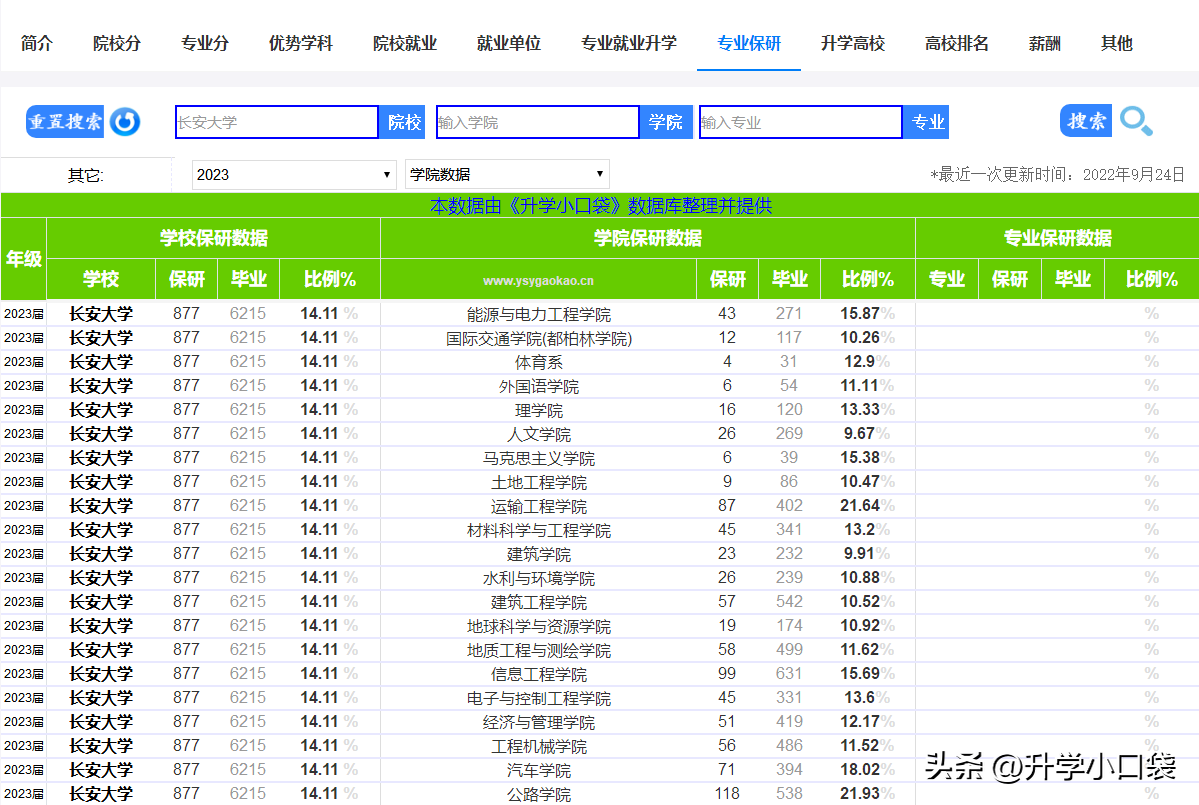Image resolution: width=1199 pixels, height=805 pixels.
Task: Click the 21.64 percentage value
Action: coord(859,505)
